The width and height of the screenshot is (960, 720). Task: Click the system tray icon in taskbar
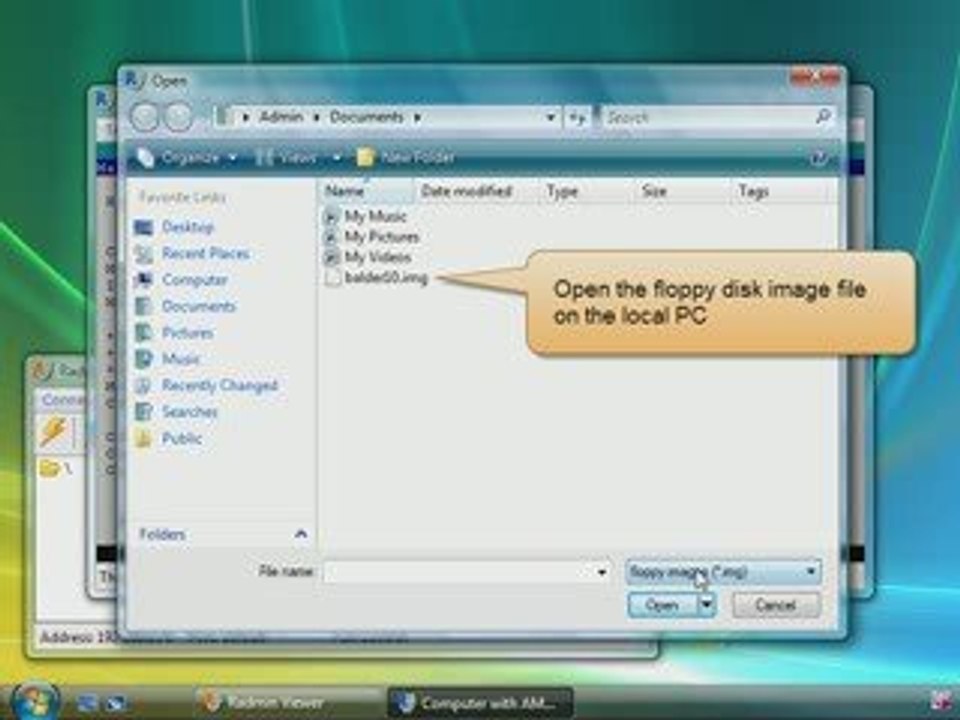[x=940, y=700]
